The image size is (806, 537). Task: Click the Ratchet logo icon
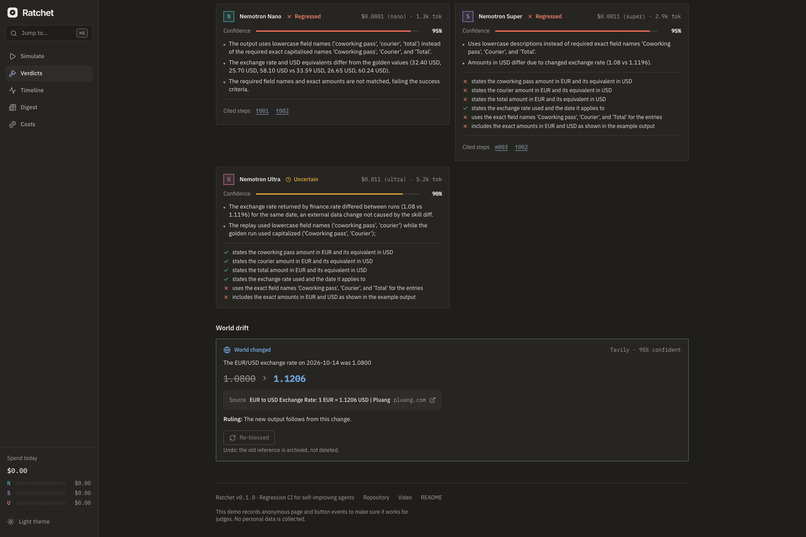point(12,12)
